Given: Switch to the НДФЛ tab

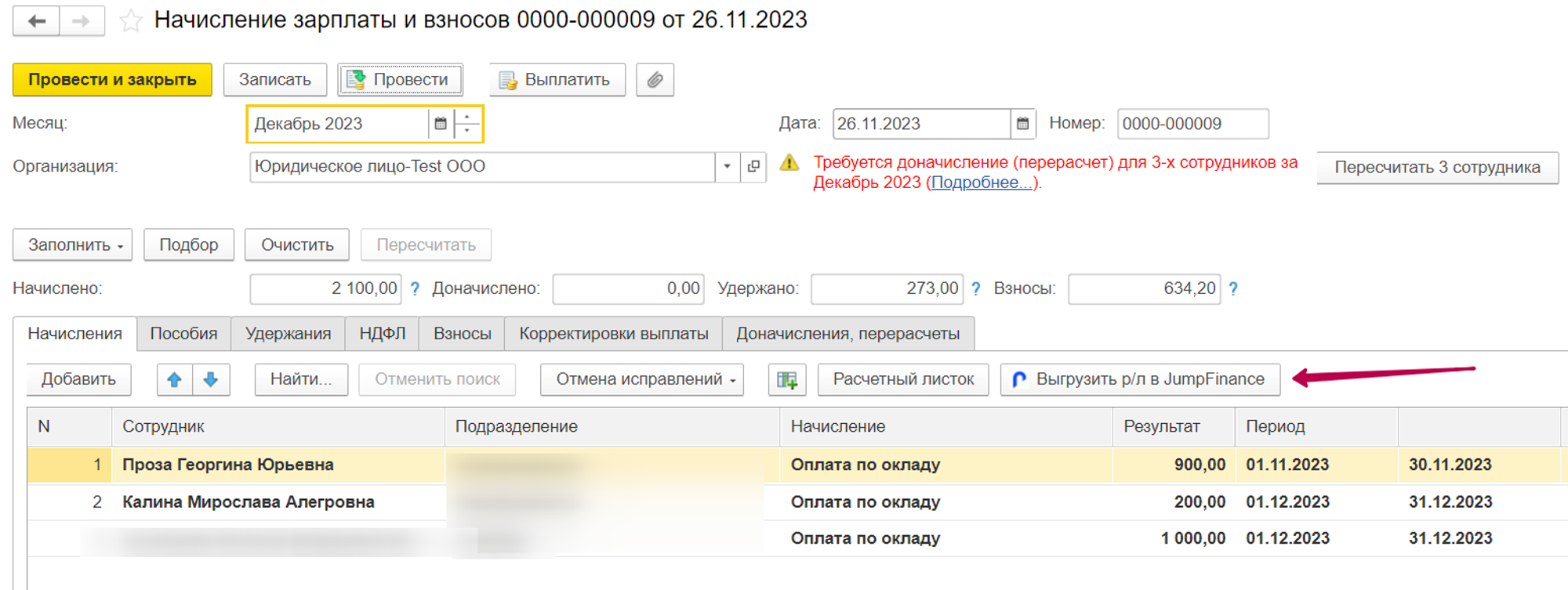Looking at the screenshot, I should 382,334.
